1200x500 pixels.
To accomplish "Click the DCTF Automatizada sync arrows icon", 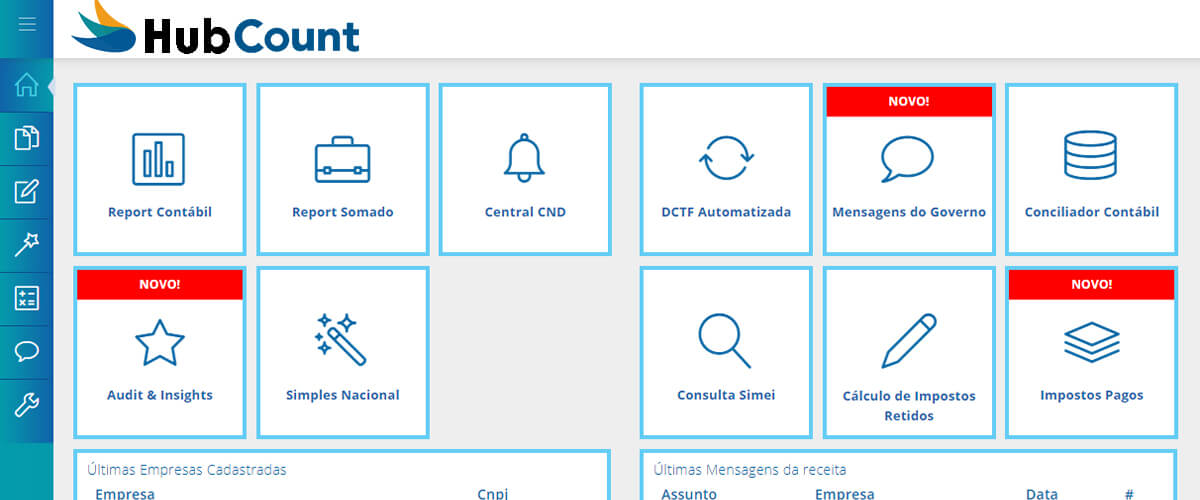I will tap(726, 158).
